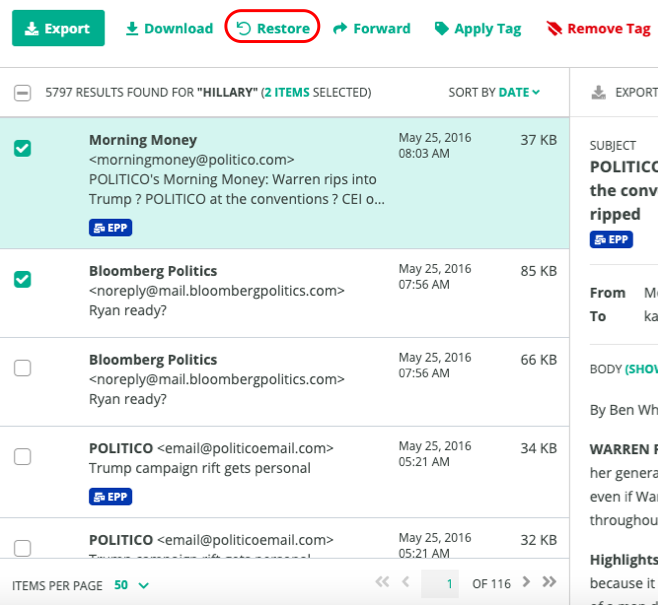Click the EPP tag in the preview pane
658x605 pixels.
point(611,240)
